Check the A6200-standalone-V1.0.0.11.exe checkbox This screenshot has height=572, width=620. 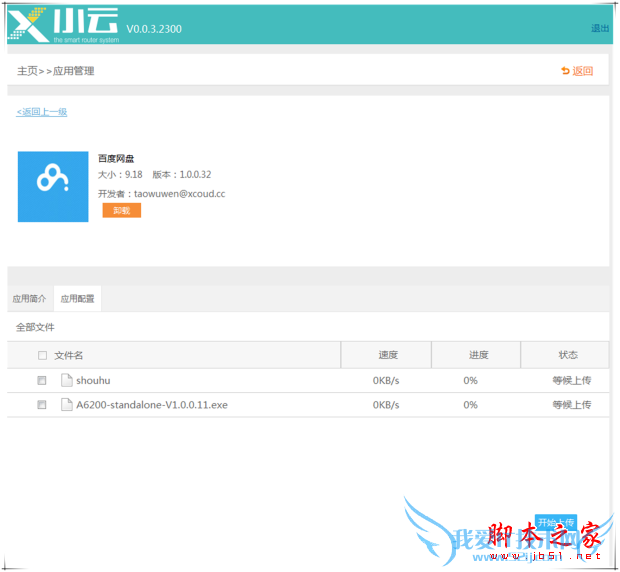click(42, 405)
